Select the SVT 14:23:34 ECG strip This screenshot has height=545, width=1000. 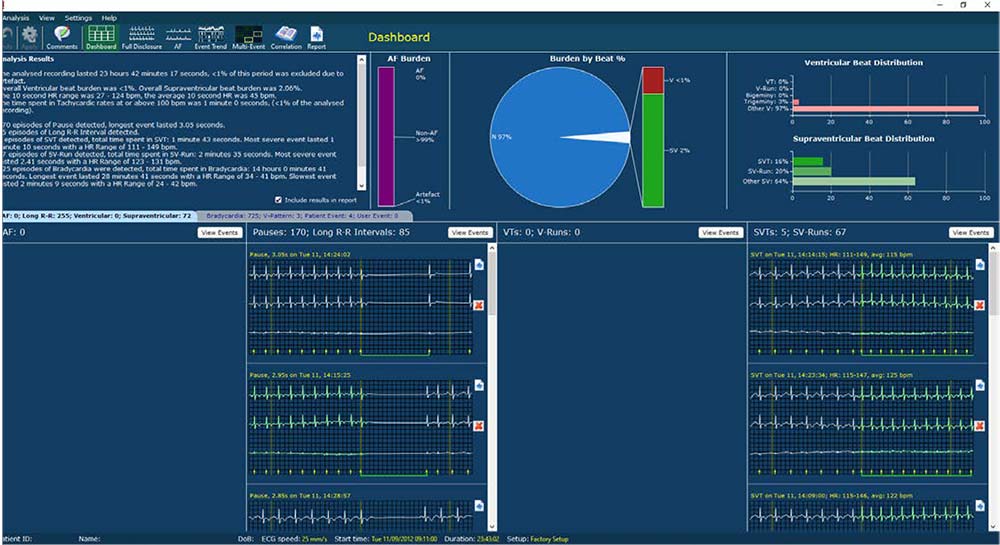tap(862, 428)
